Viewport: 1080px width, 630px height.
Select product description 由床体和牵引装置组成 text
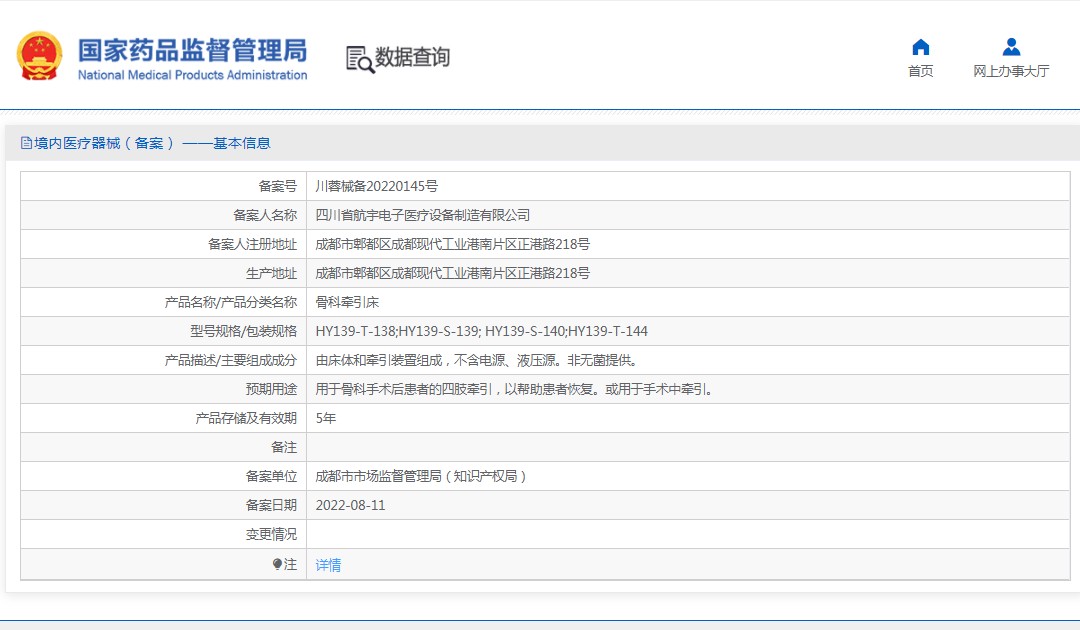tap(479, 359)
